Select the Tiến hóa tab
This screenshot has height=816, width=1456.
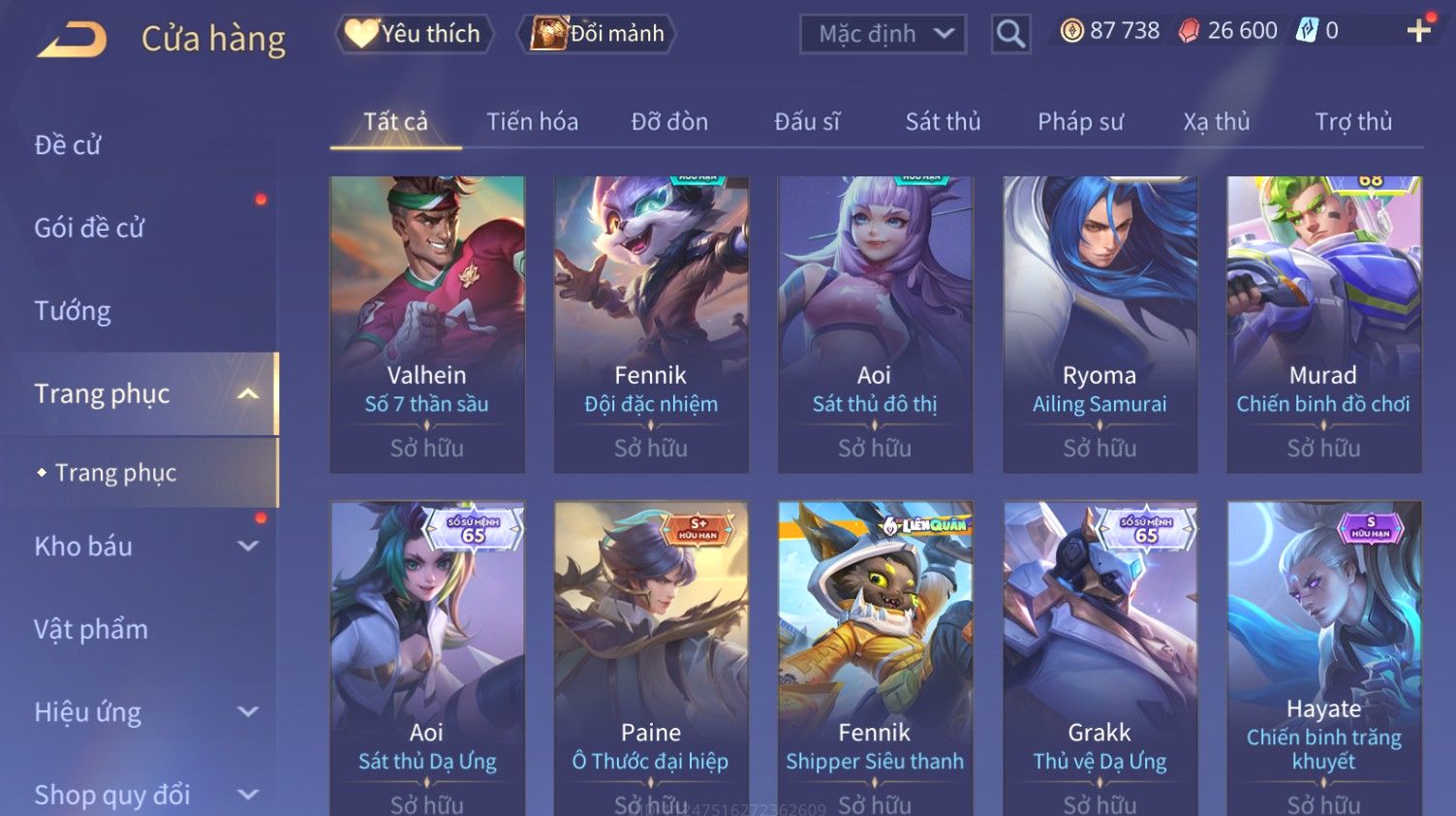click(x=532, y=121)
